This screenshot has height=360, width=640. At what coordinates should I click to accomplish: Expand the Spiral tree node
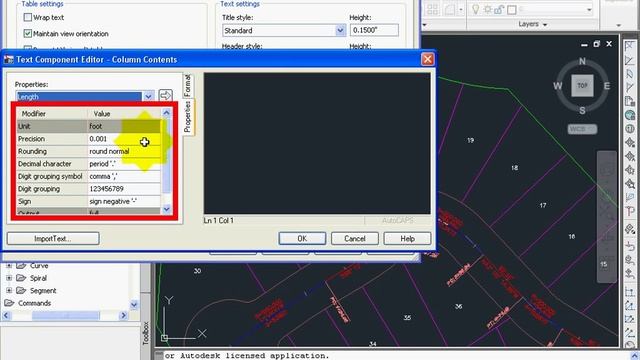pos(9,278)
